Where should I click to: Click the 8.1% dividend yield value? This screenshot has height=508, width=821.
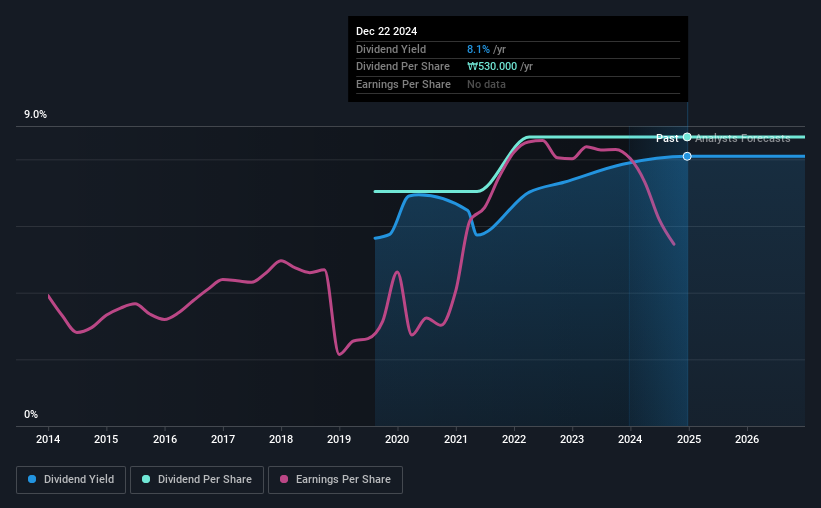(478, 49)
